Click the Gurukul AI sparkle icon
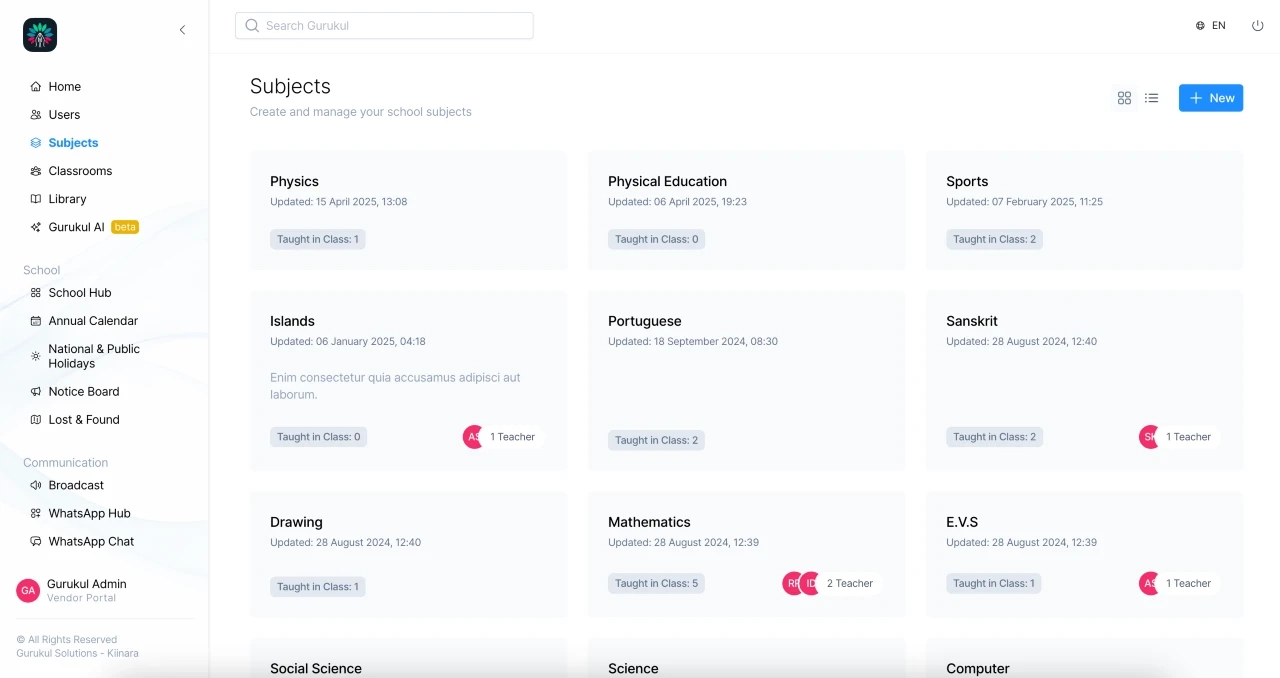Viewport: 1280px width, 678px height. (x=36, y=227)
